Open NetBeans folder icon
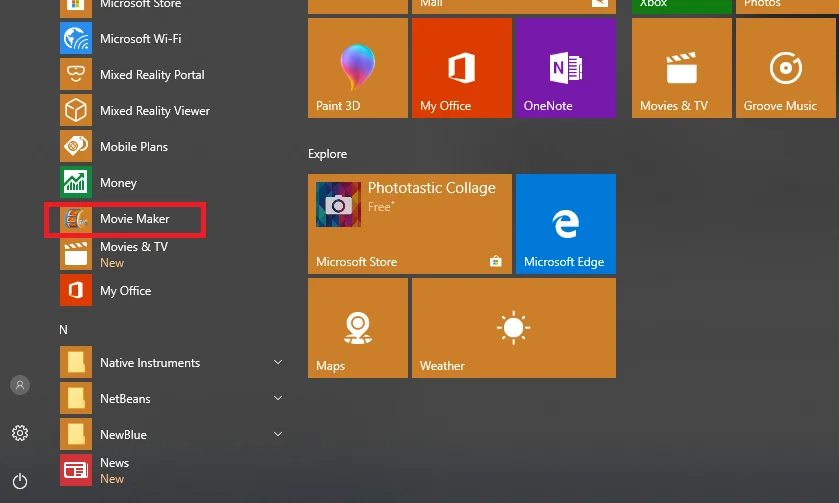Viewport: 839px width, 503px height. click(x=75, y=398)
